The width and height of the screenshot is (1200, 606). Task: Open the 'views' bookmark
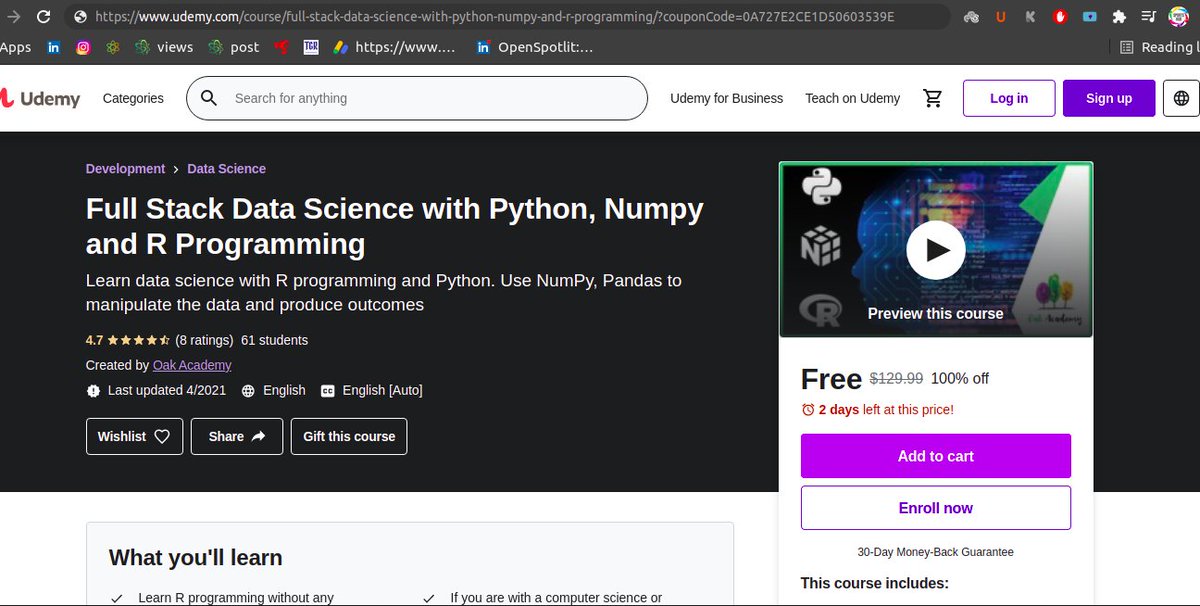(x=164, y=47)
